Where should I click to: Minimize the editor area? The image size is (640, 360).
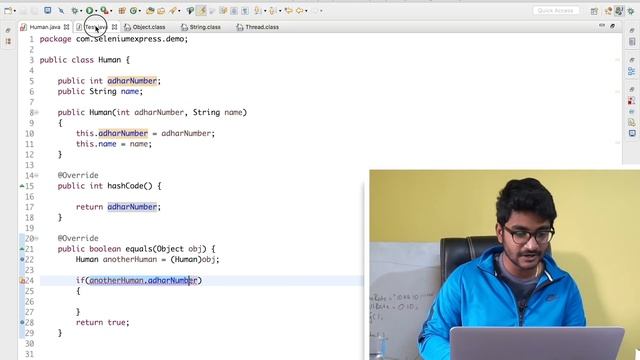(602, 26)
